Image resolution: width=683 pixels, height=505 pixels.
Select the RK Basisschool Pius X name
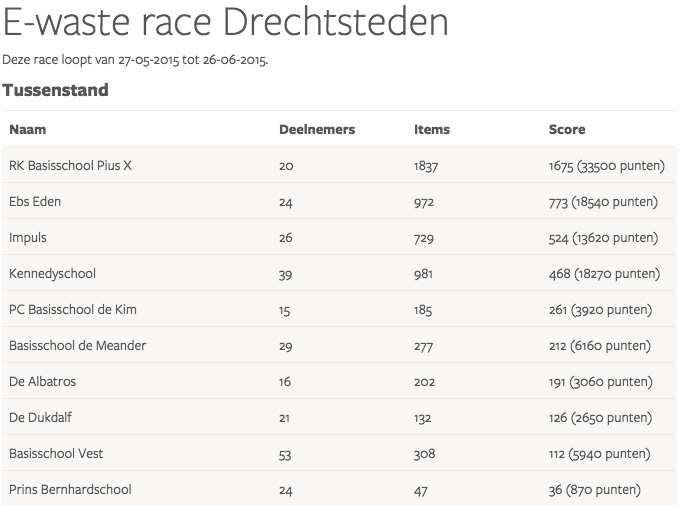70,166
